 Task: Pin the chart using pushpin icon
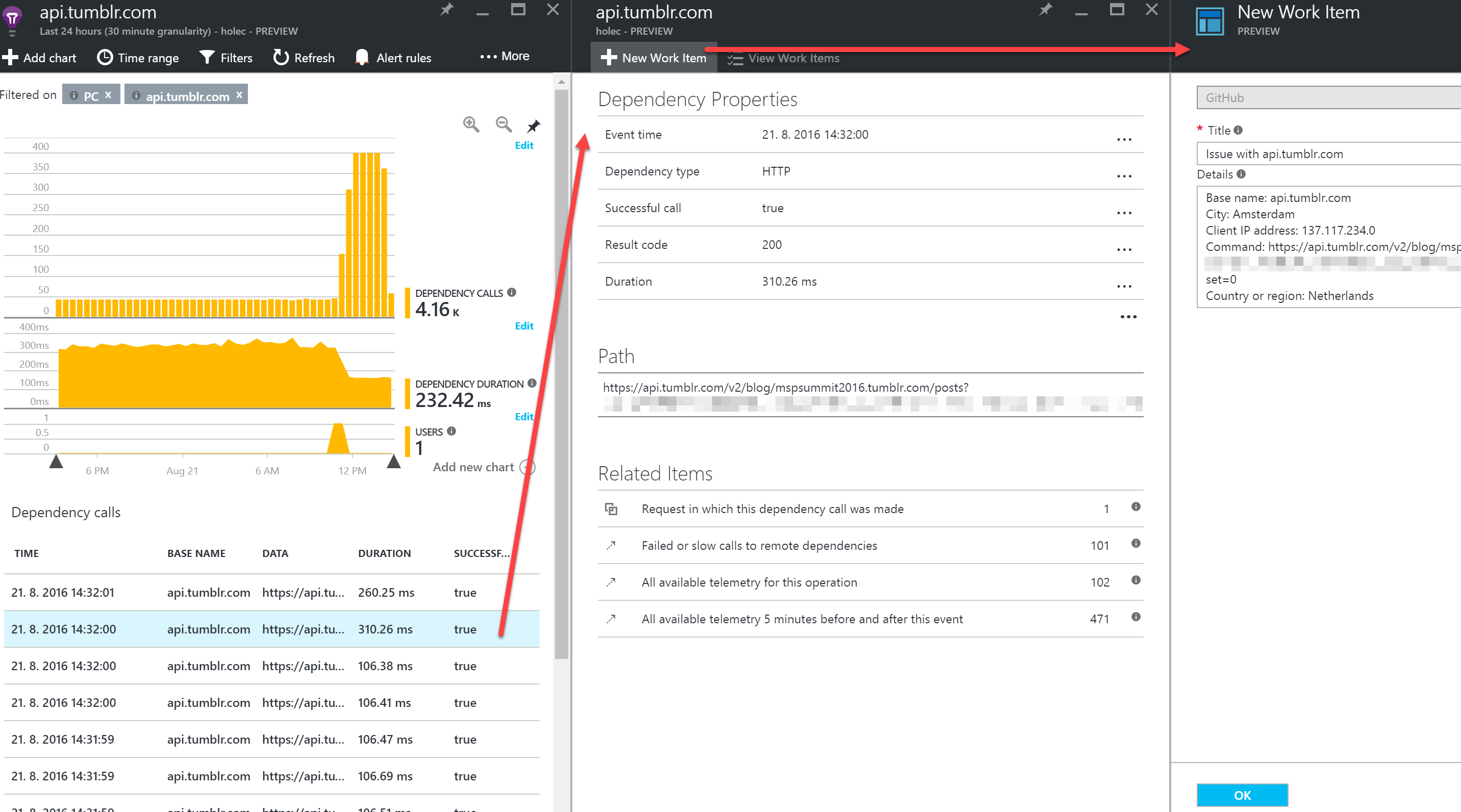[x=533, y=126]
